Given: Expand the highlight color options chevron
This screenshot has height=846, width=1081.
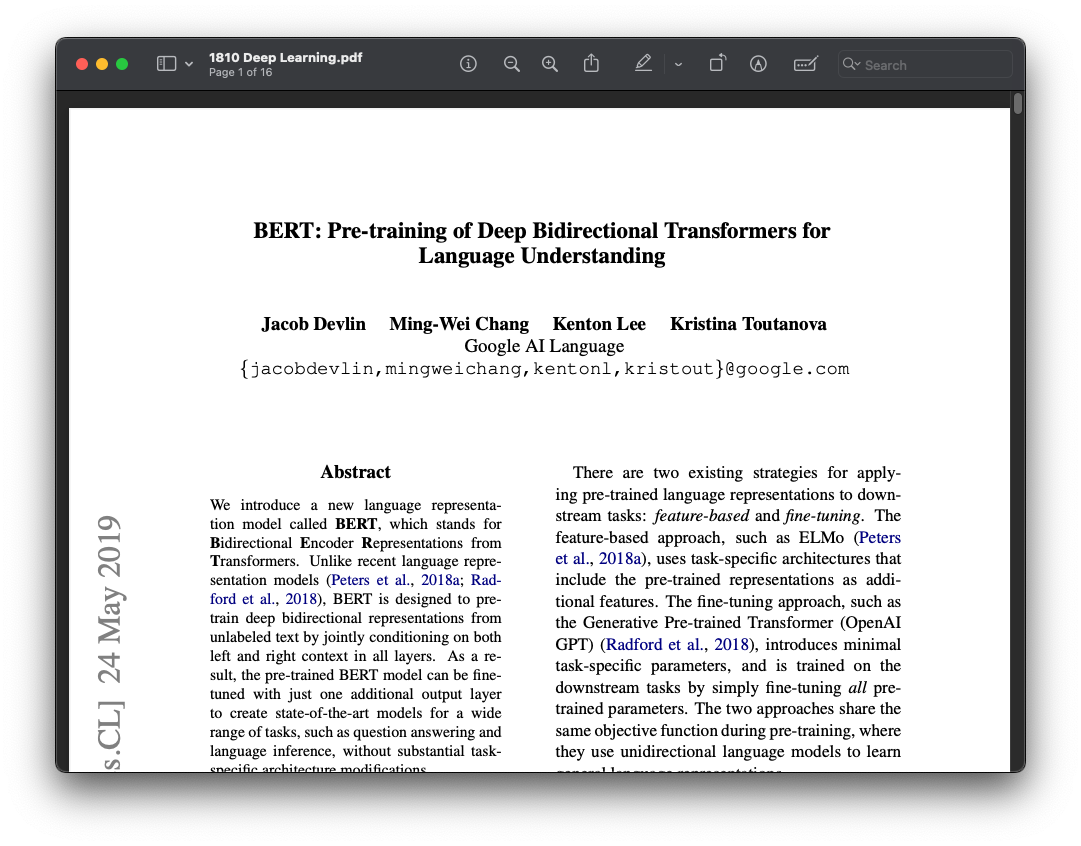Looking at the screenshot, I should pyautogui.click(x=678, y=64).
